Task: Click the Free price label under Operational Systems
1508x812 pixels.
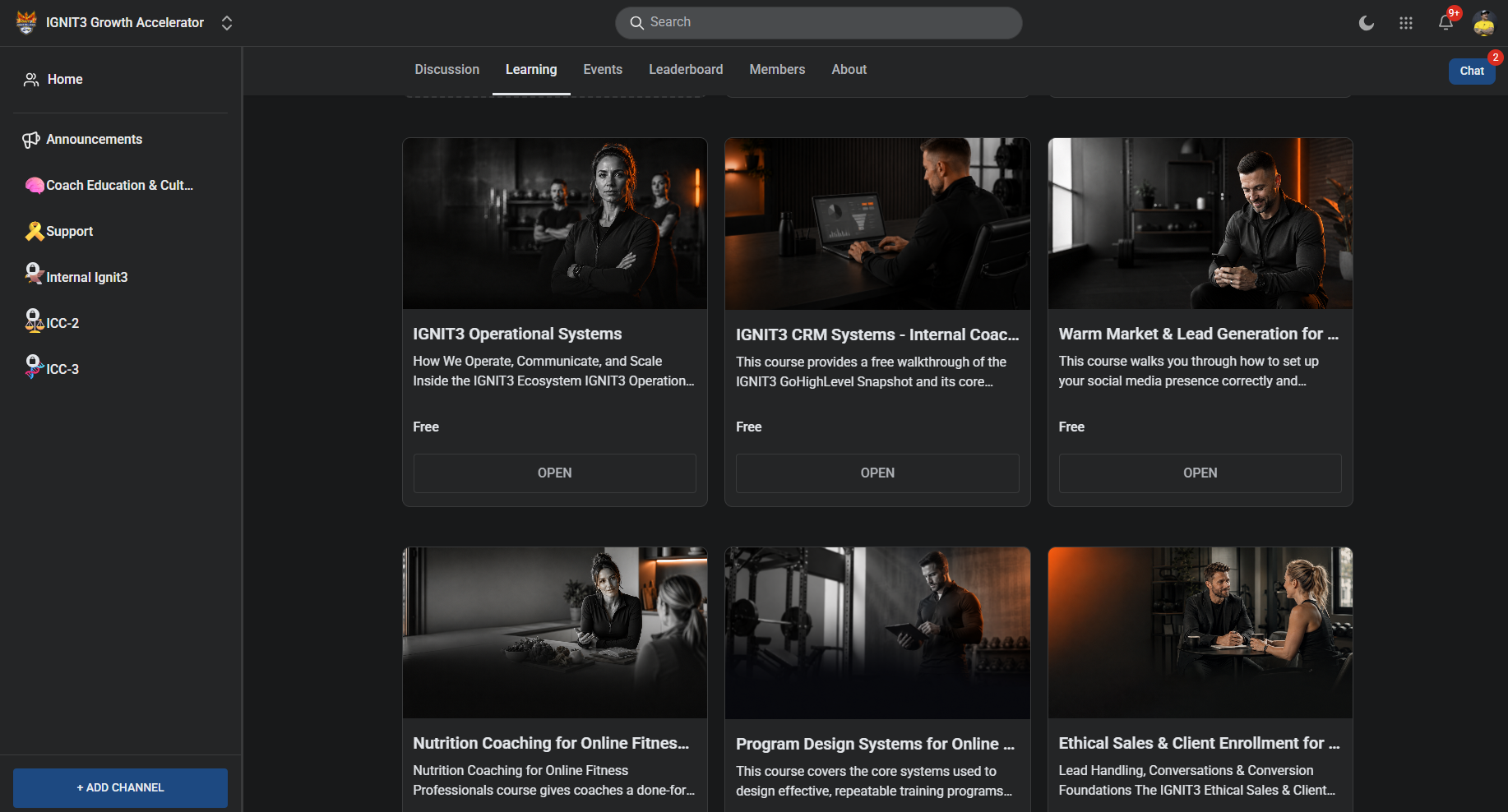Action: click(x=426, y=427)
